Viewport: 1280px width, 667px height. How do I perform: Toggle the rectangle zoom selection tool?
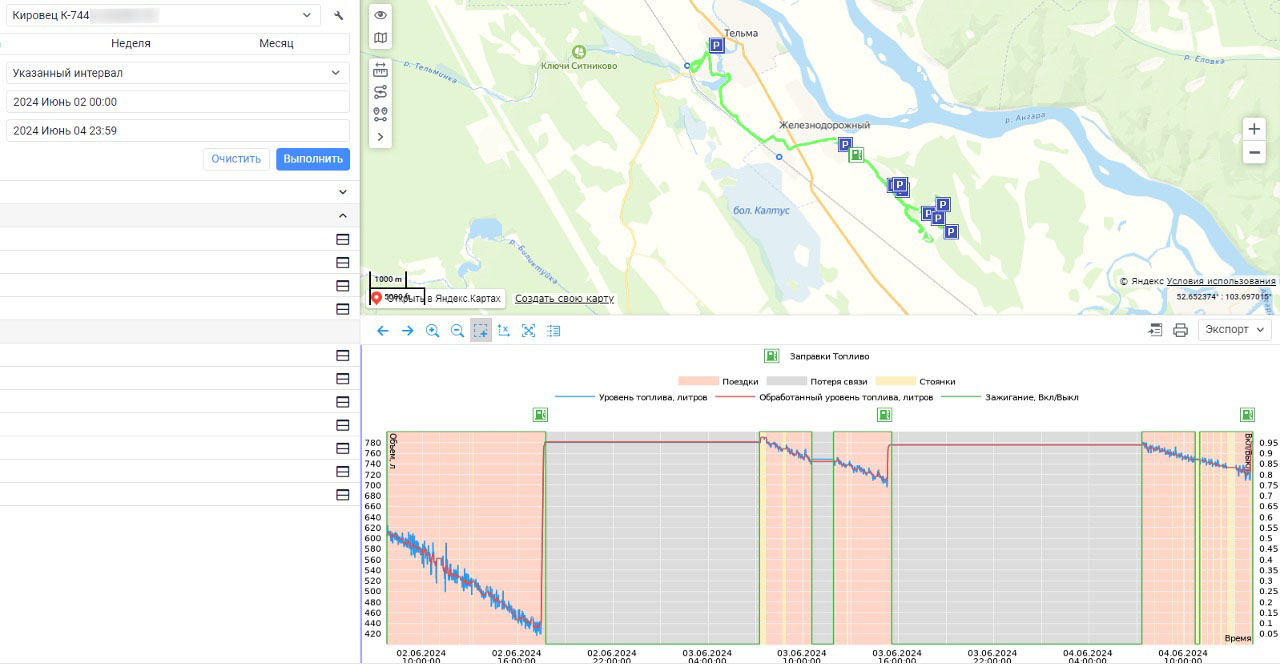(481, 331)
